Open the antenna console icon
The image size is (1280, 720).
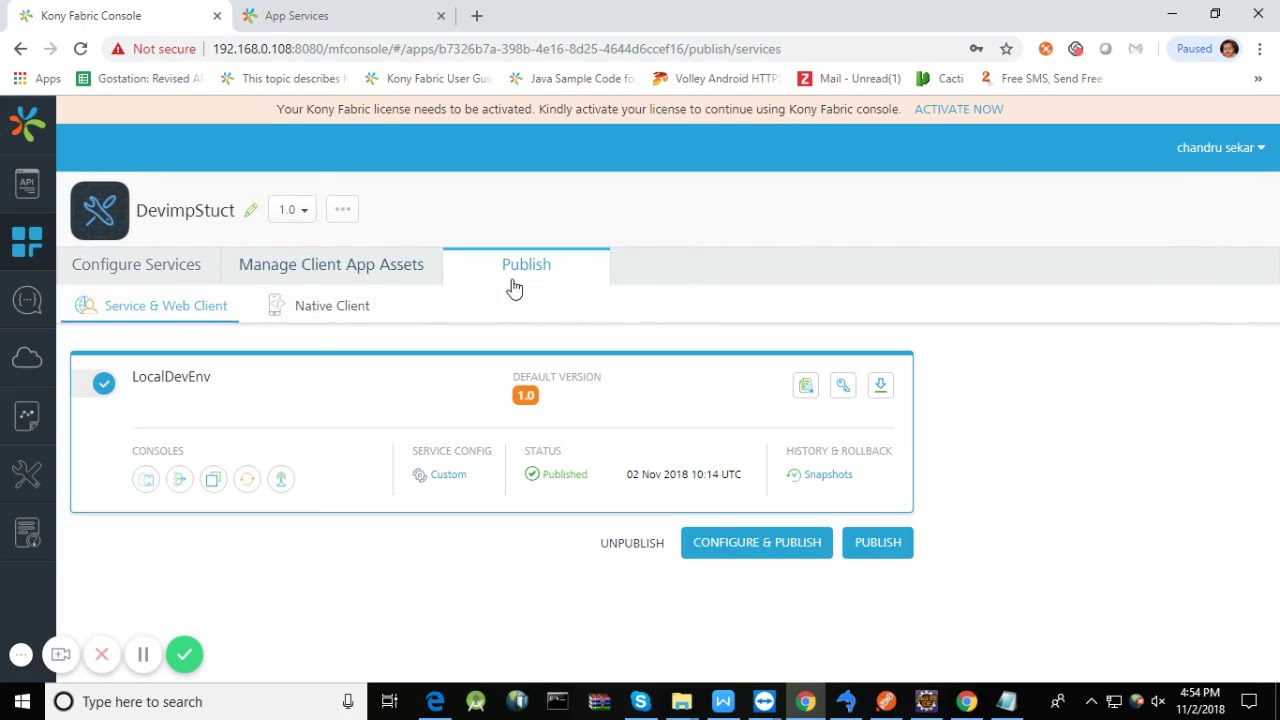(x=281, y=479)
